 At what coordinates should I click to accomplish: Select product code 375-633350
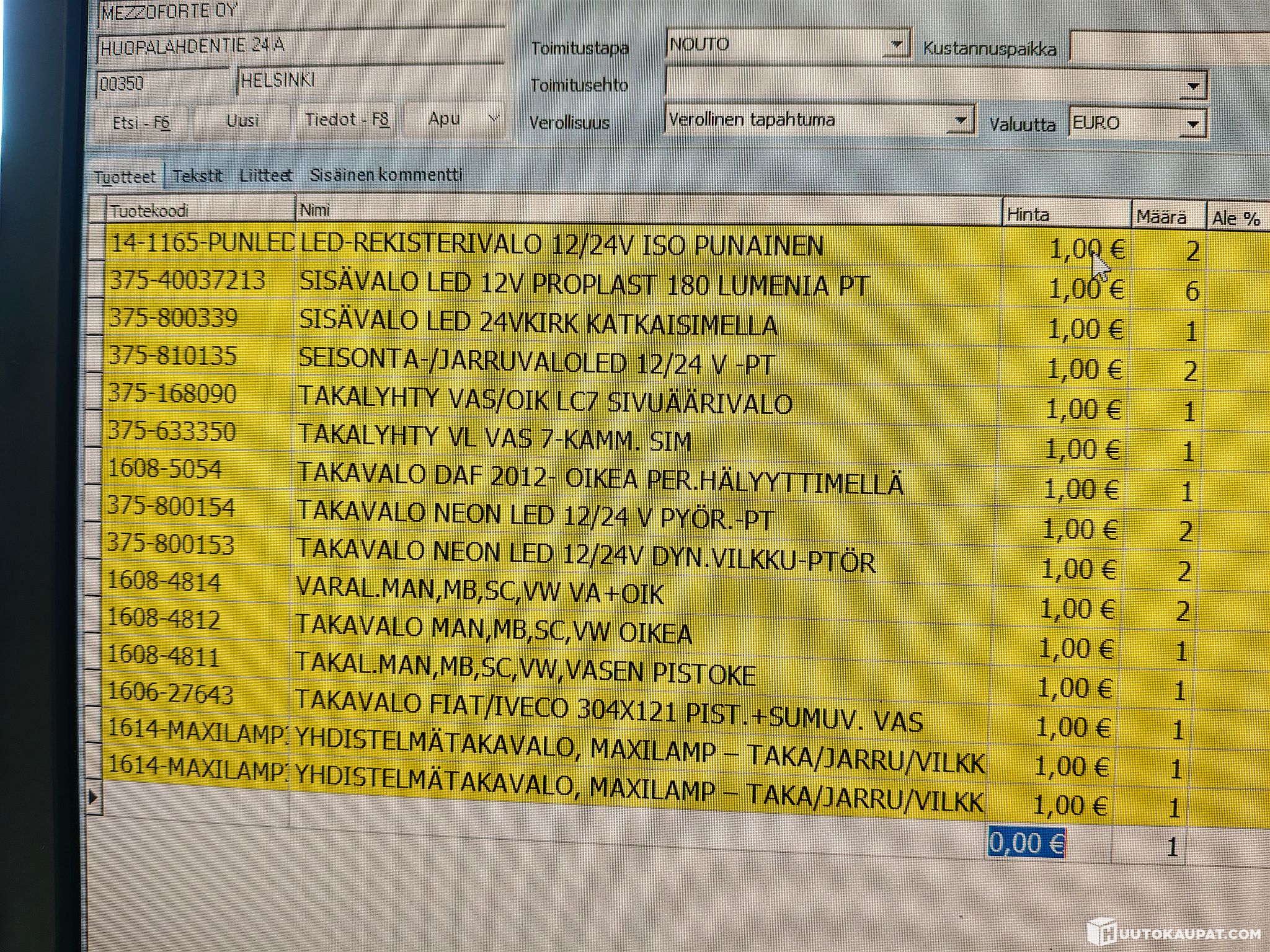click(x=172, y=431)
